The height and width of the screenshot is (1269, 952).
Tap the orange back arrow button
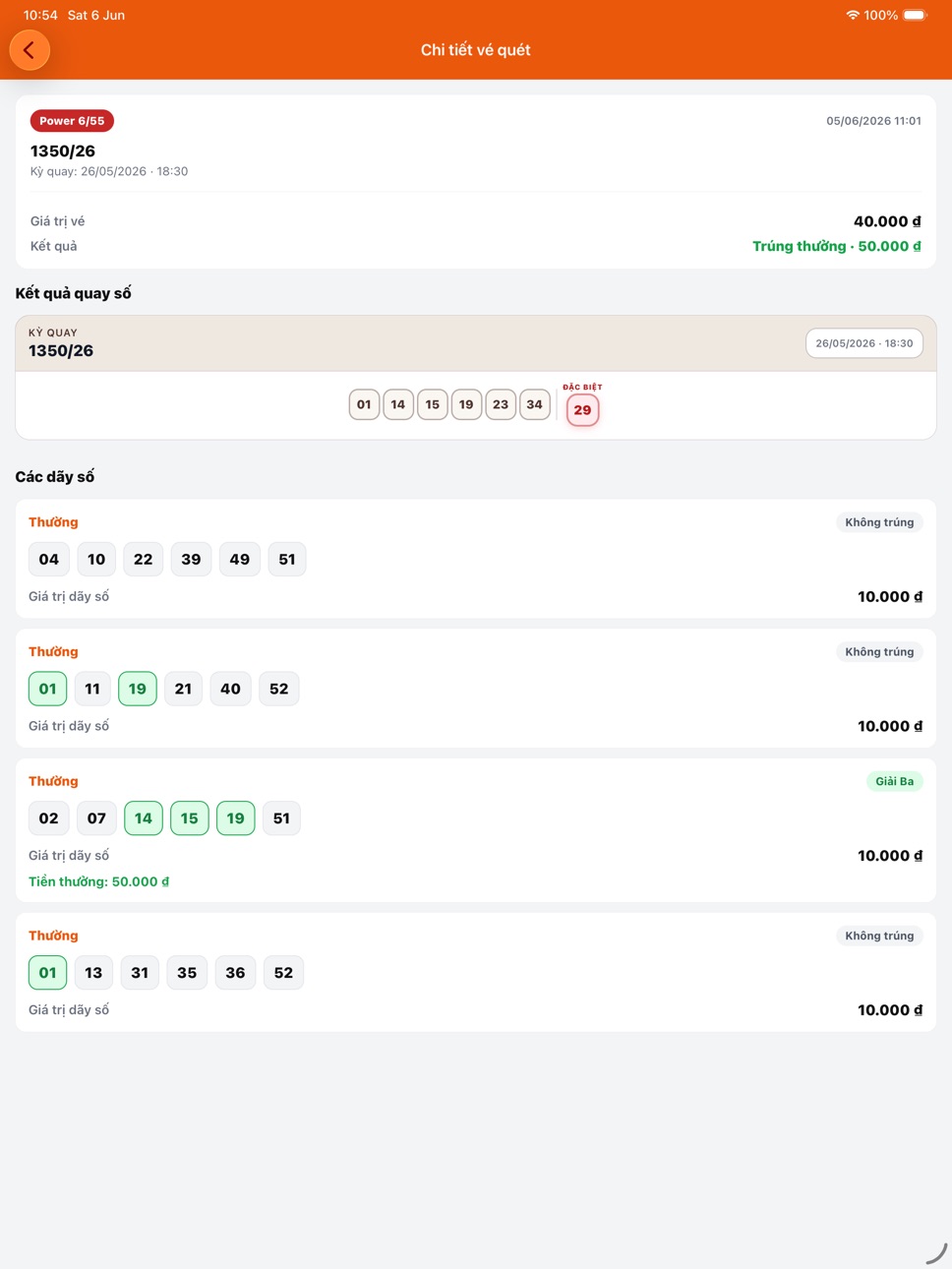point(30,50)
